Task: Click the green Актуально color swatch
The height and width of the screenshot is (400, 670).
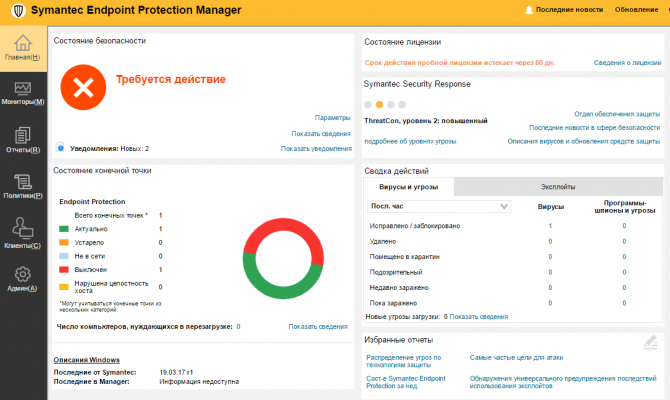Action: 62,229
